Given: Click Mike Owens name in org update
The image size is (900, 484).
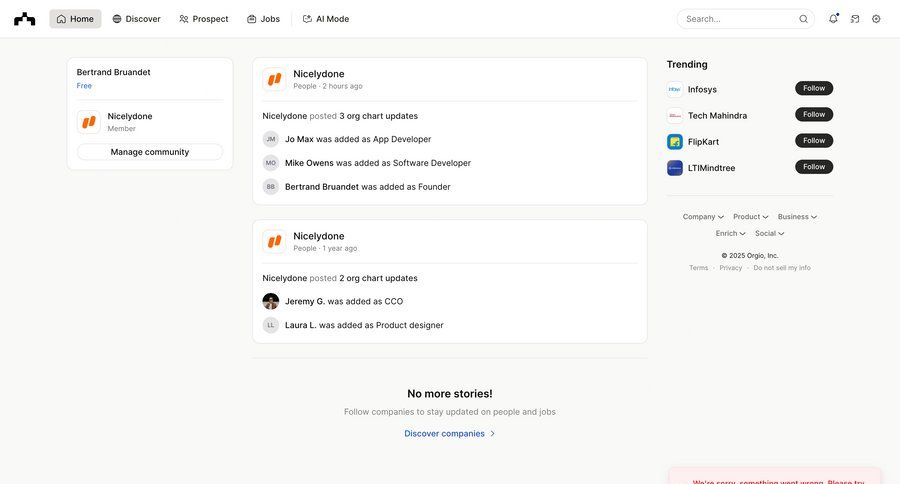Looking at the screenshot, I should tap(309, 163).
